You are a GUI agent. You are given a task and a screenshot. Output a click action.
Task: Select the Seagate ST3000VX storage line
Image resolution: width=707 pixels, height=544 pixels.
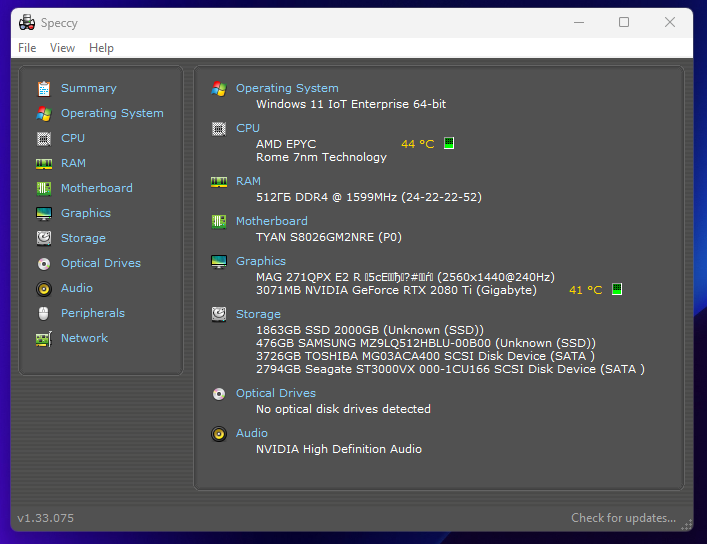(450, 369)
